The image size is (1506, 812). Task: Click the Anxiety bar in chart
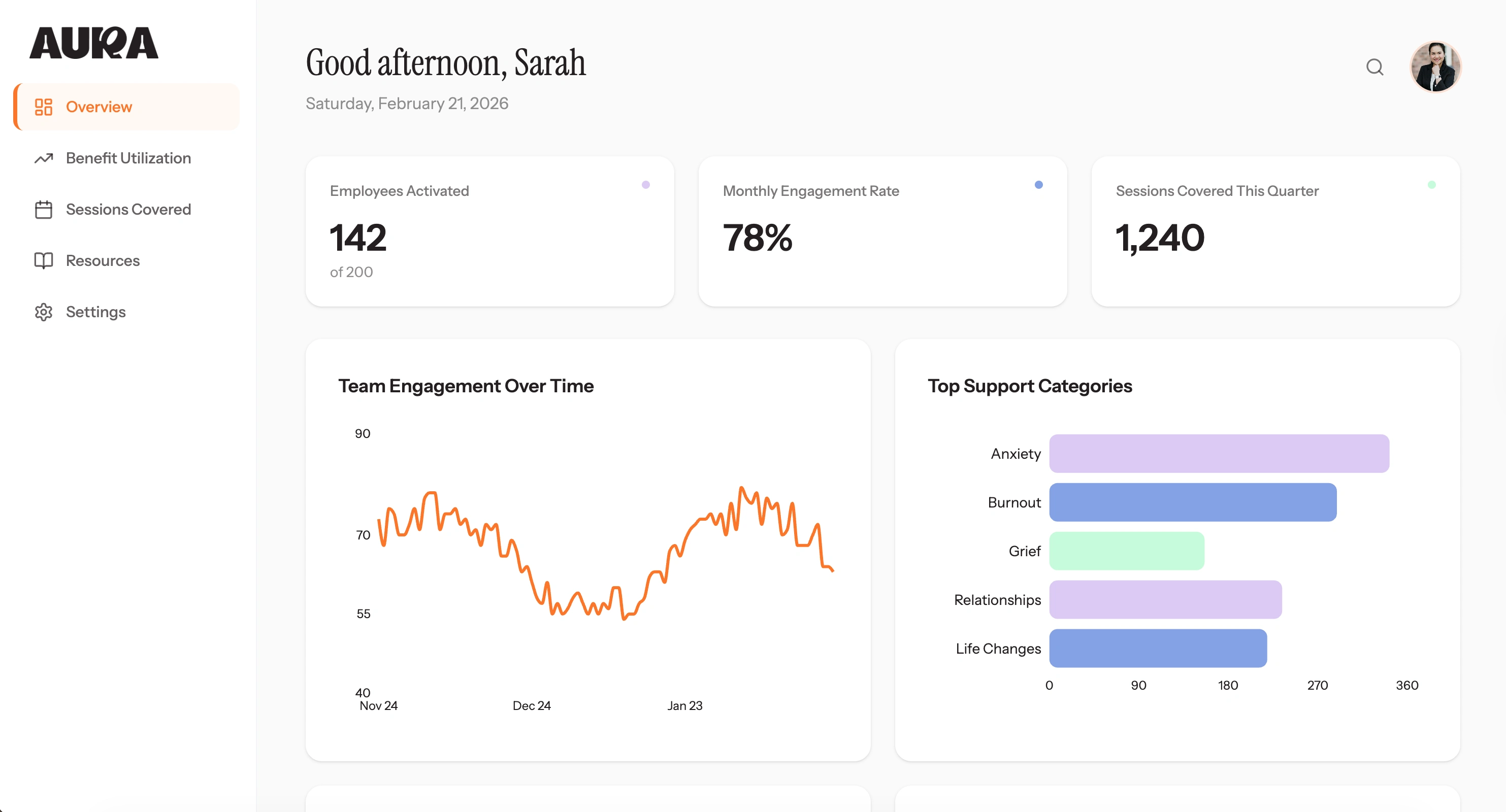point(1219,453)
